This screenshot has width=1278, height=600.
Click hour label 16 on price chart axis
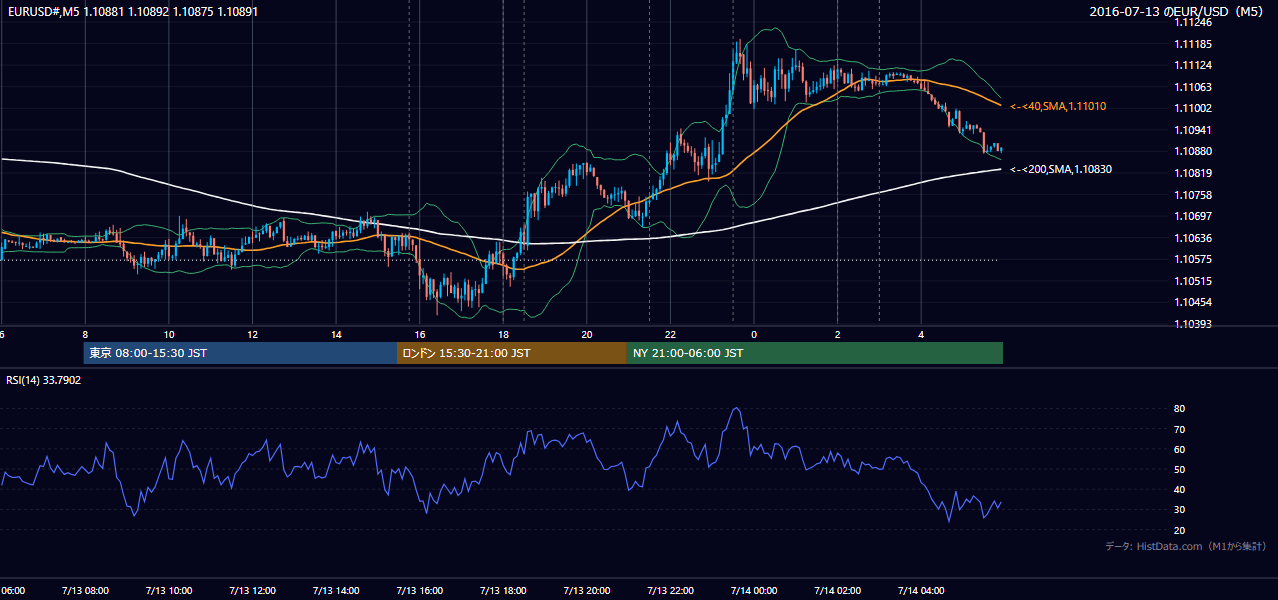tap(420, 334)
